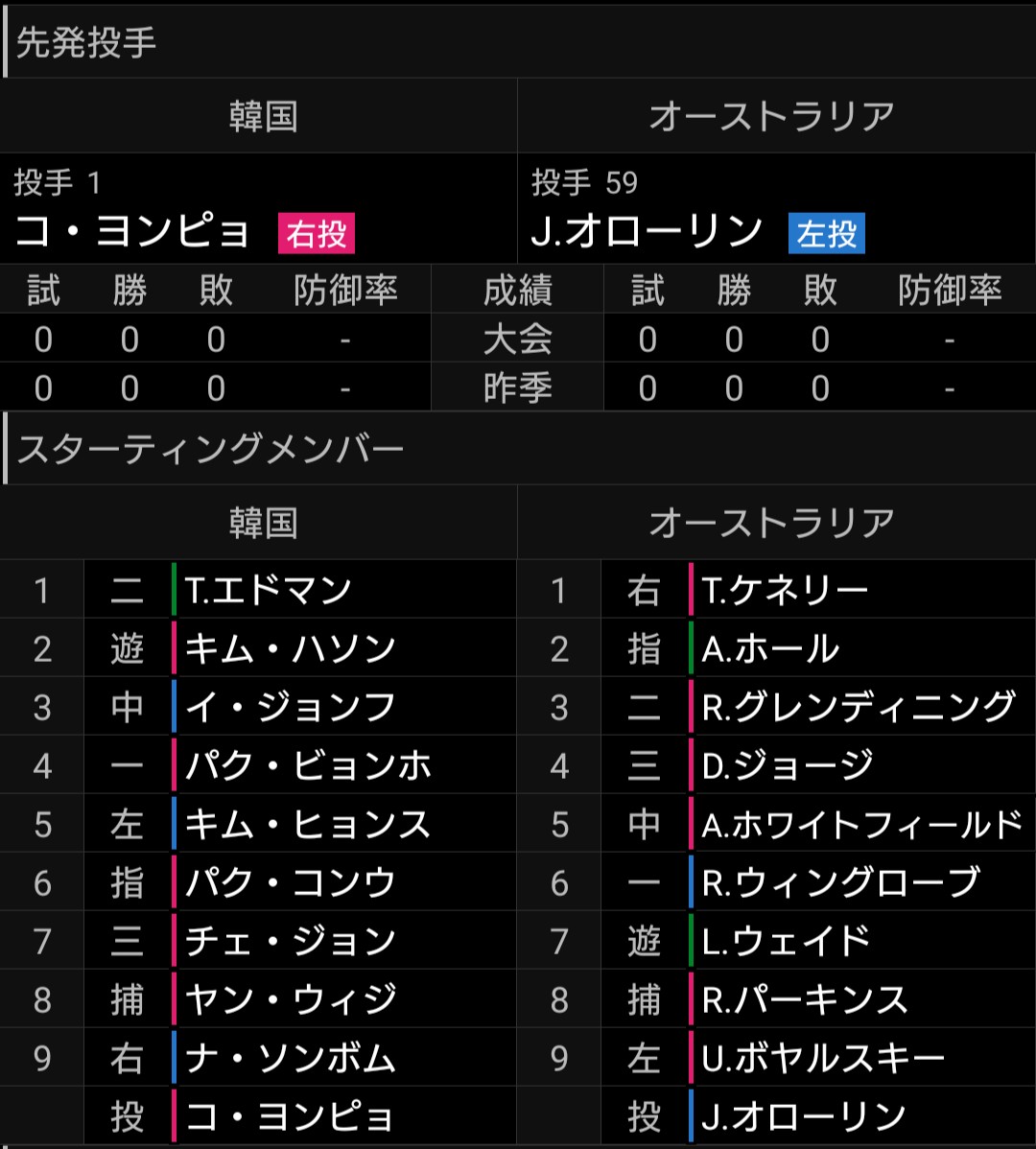
Task: Open batter キム・ハソン in Korea lineup
Action: coord(290,648)
